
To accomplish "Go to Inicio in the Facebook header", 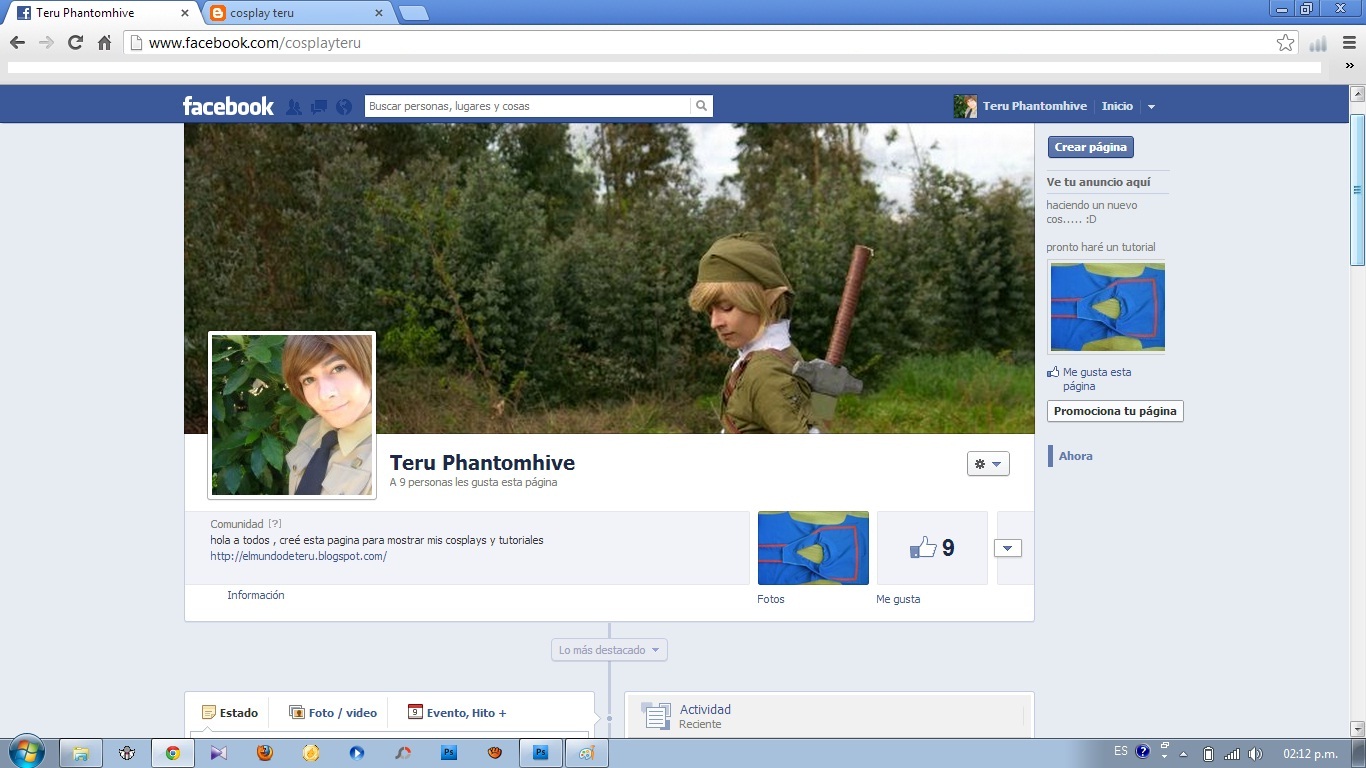I will tap(1117, 106).
